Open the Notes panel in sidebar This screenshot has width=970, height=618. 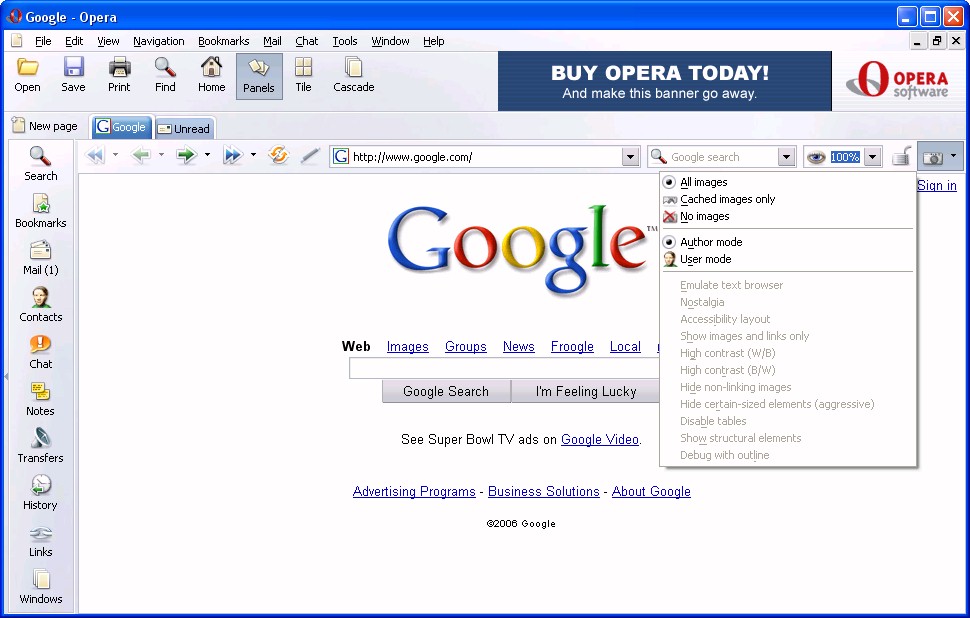click(x=40, y=398)
